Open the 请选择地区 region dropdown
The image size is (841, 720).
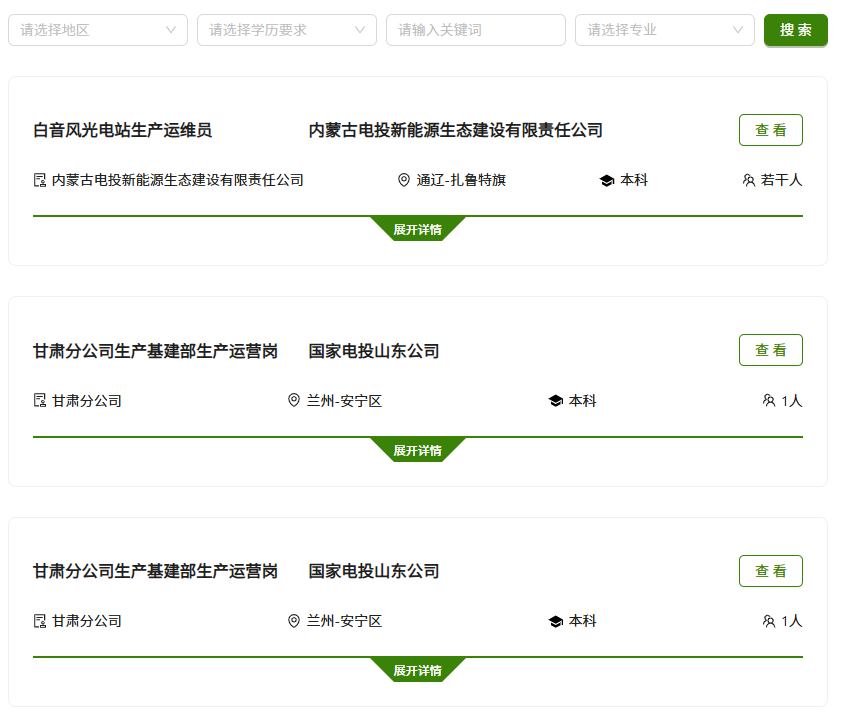coord(98,30)
